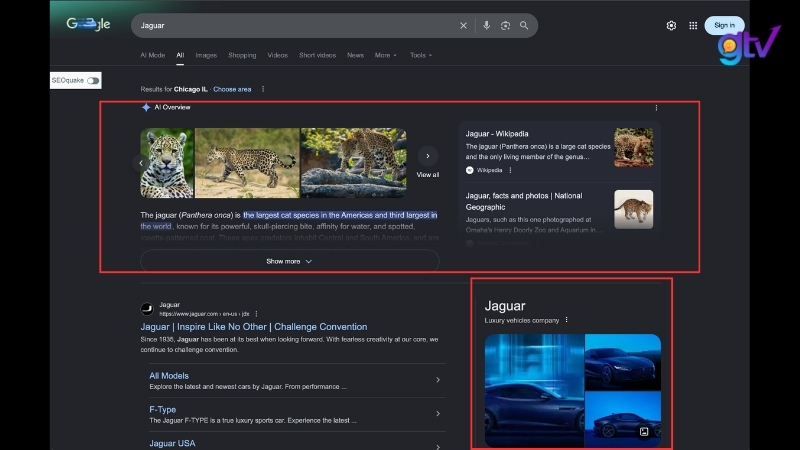Click the Sign in button
800x450 pixels.
coord(724,25)
